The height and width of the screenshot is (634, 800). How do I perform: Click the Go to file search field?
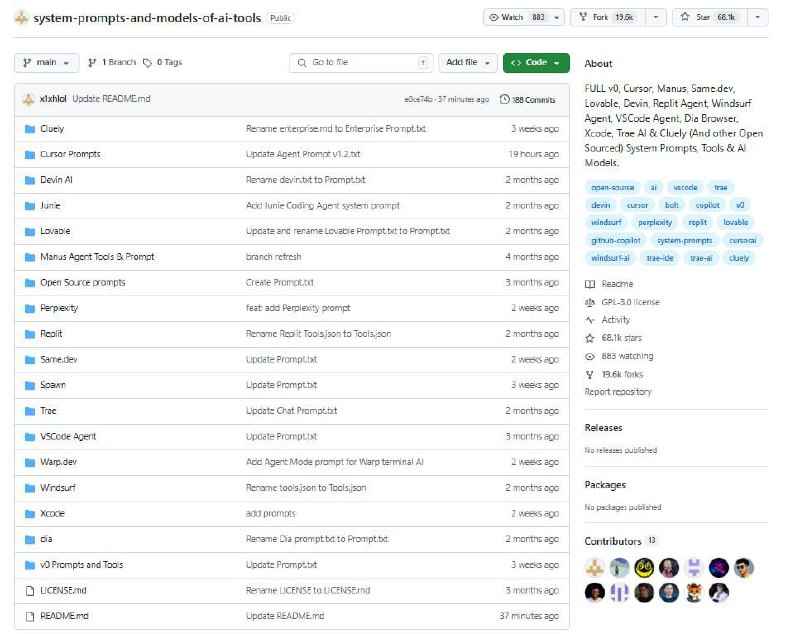coord(361,63)
